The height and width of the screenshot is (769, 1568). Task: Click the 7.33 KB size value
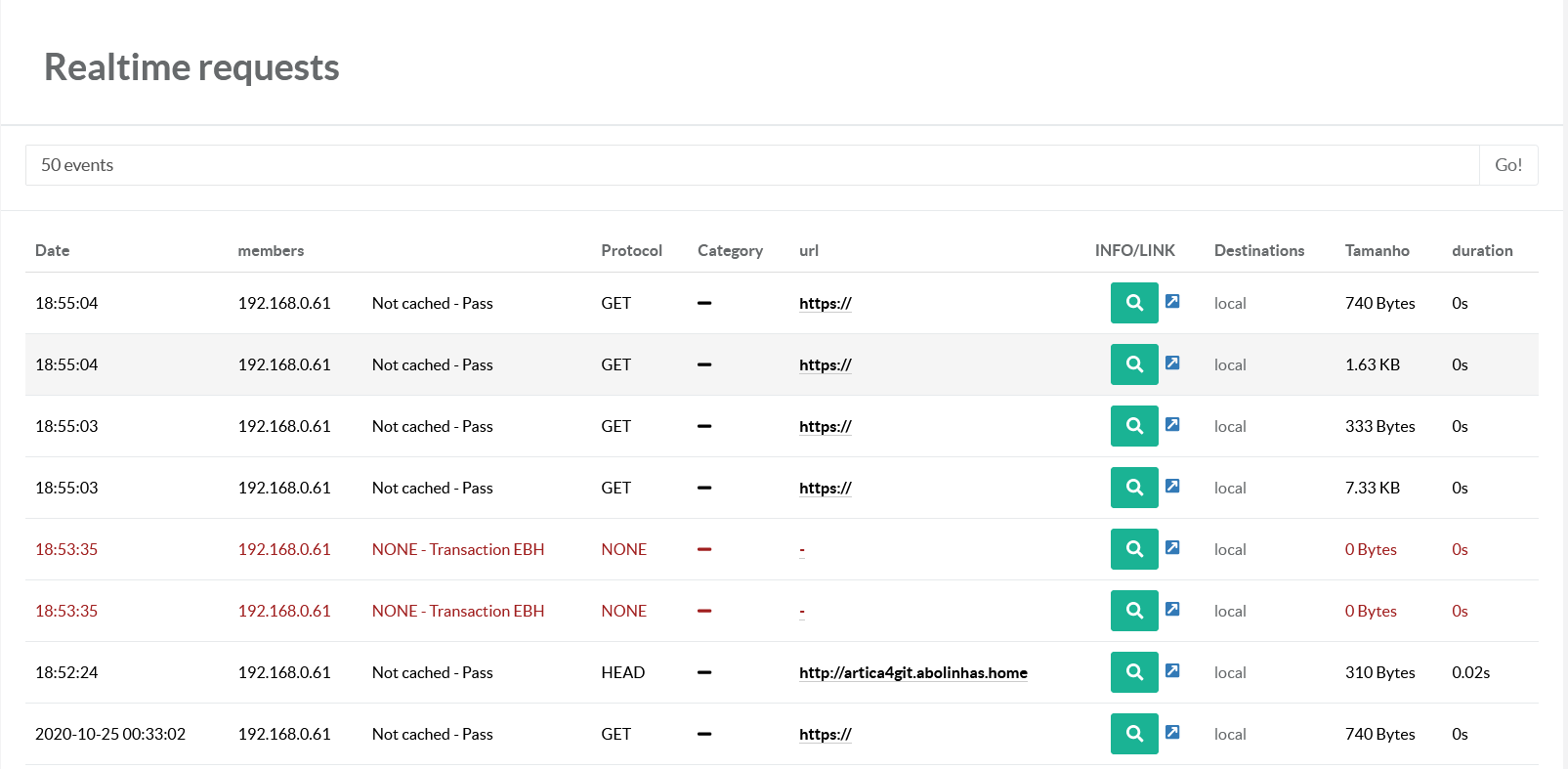(x=1373, y=488)
